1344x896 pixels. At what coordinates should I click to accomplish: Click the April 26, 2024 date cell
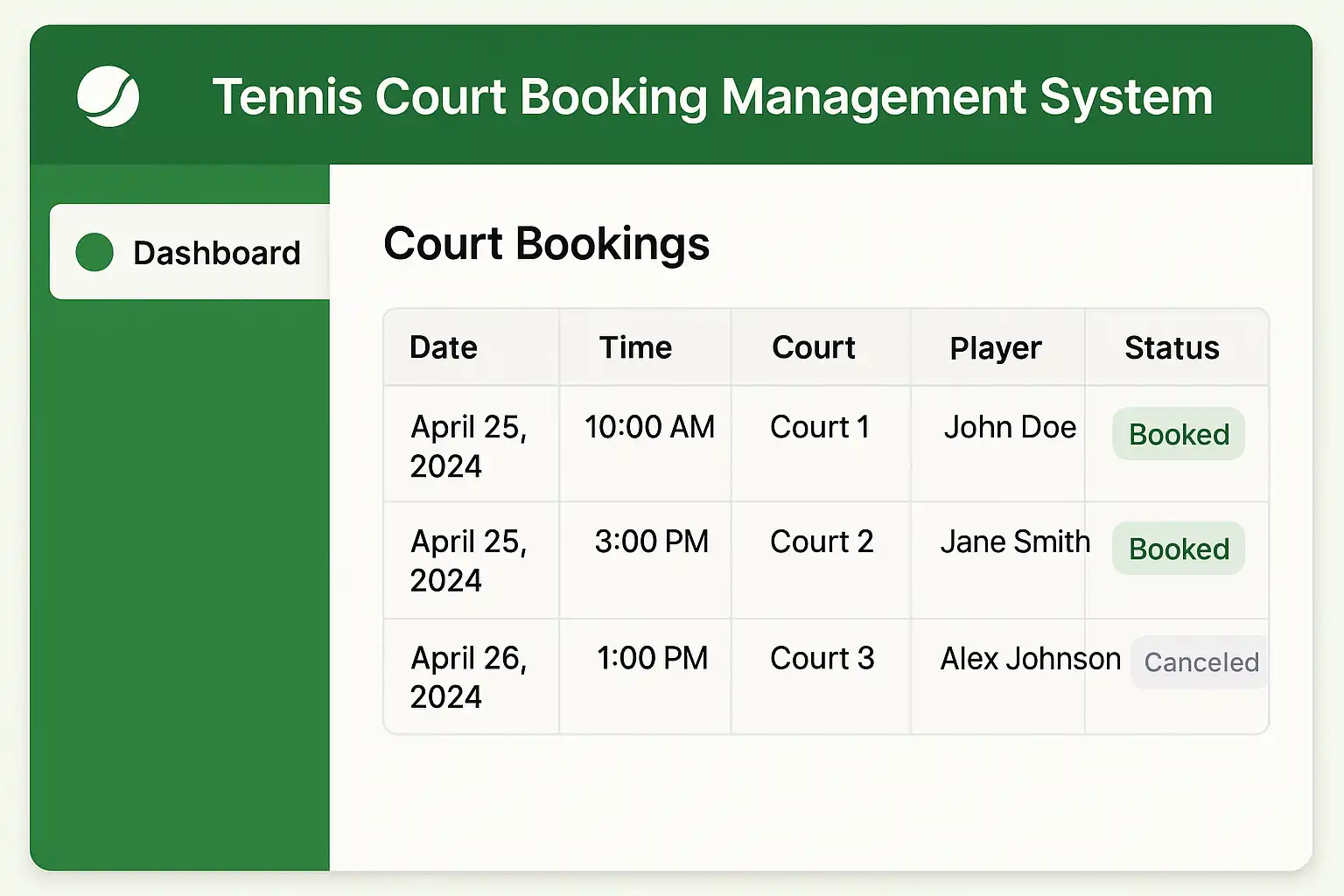pos(468,676)
